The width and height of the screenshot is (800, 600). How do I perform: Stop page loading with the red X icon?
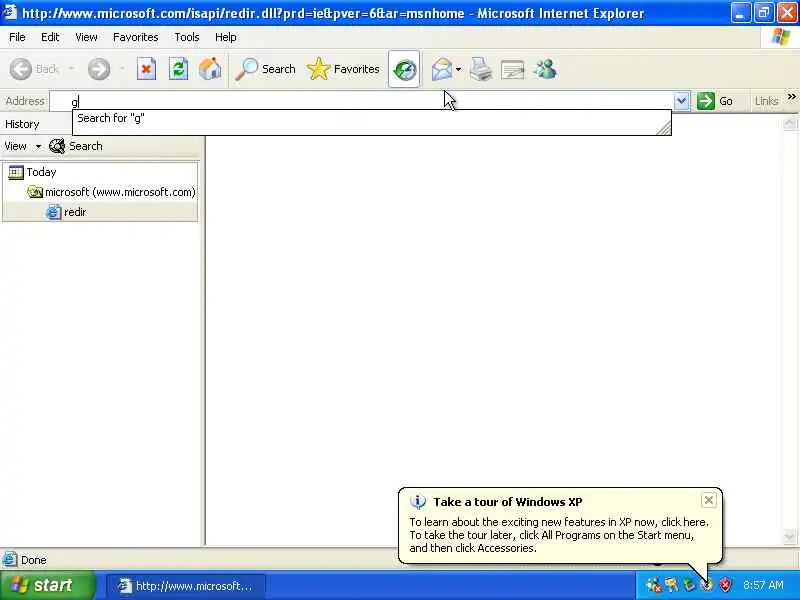(x=146, y=69)
